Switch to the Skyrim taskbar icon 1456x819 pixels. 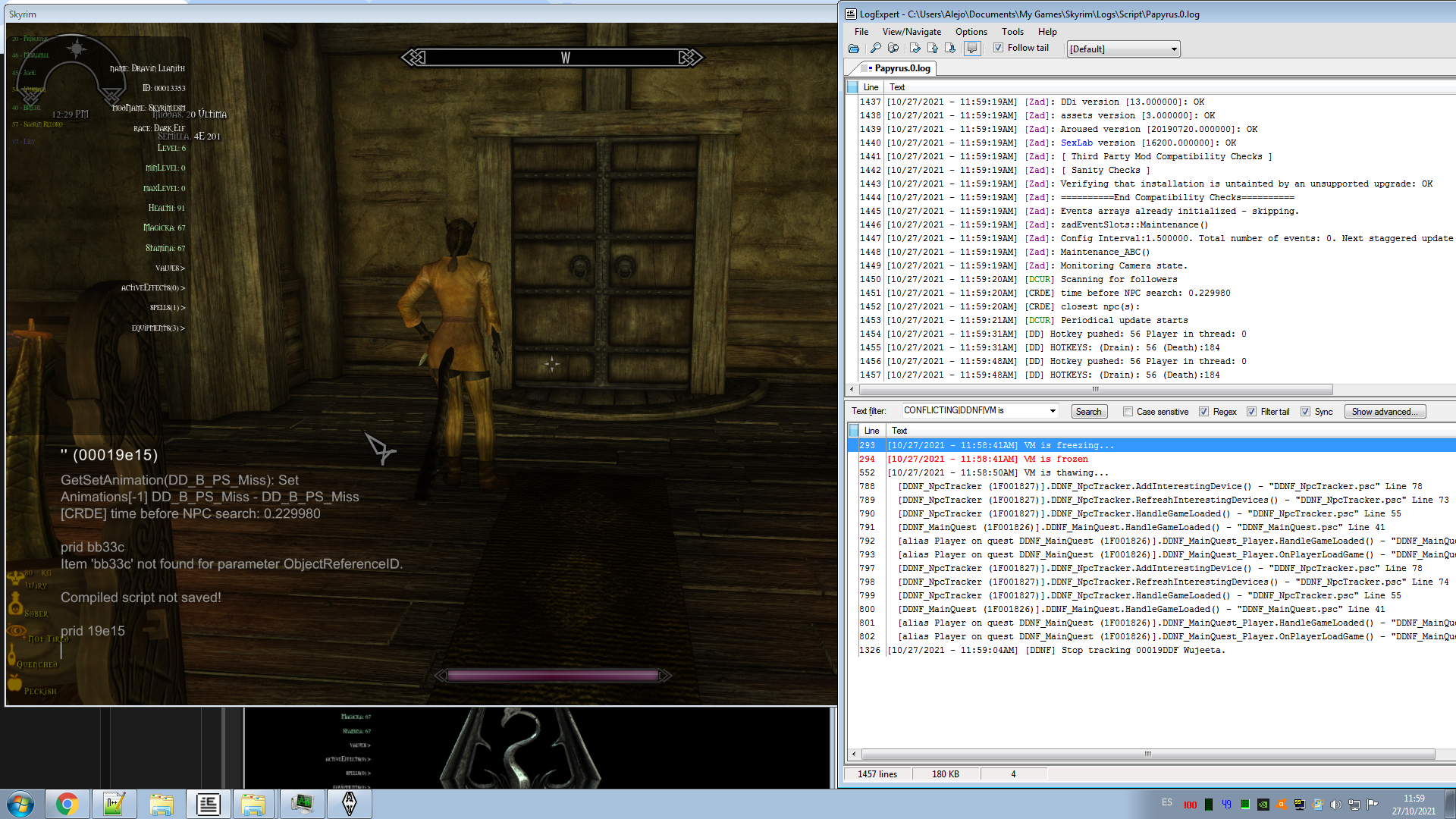pos(350,804)
